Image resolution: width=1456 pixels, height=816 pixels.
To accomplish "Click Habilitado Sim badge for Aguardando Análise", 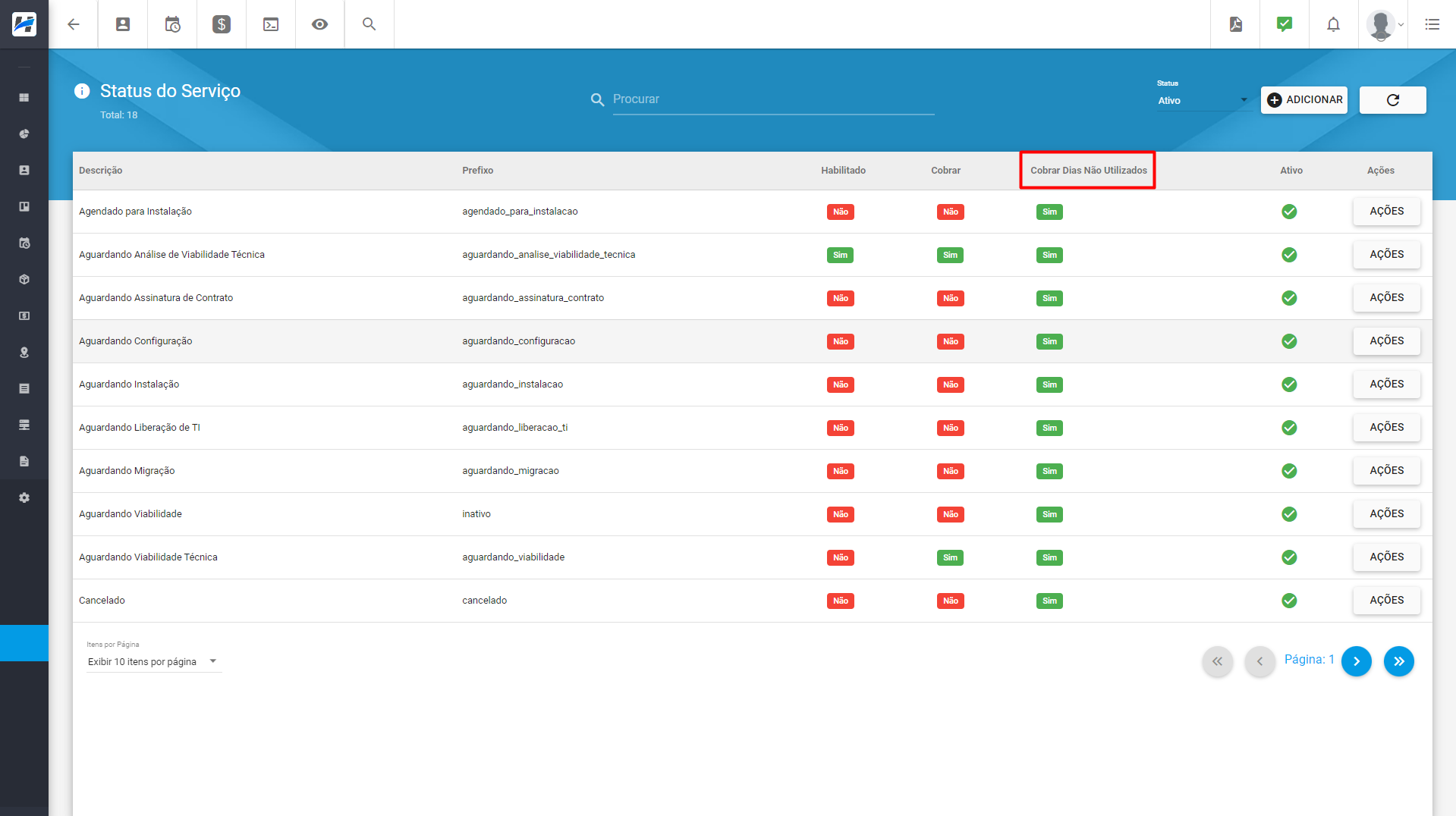I will coord(840,256).
